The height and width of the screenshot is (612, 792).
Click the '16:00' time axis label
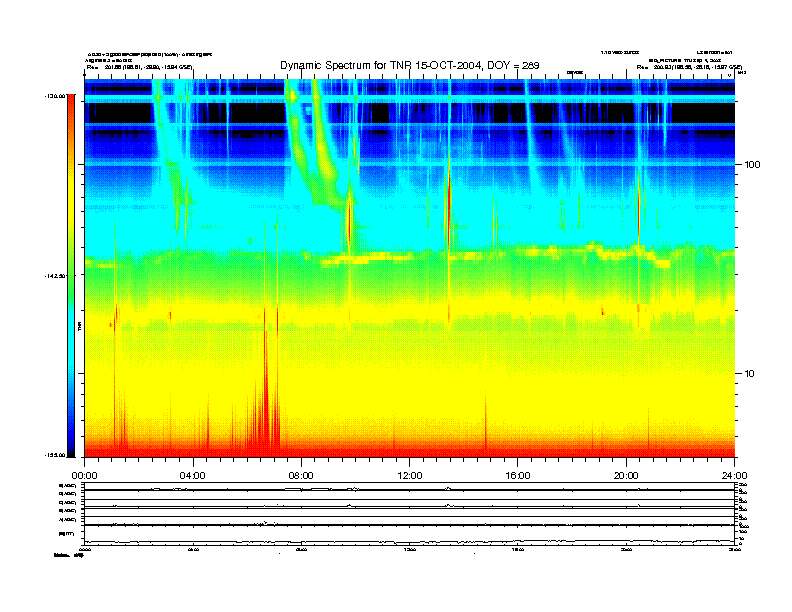pos(518,476)
